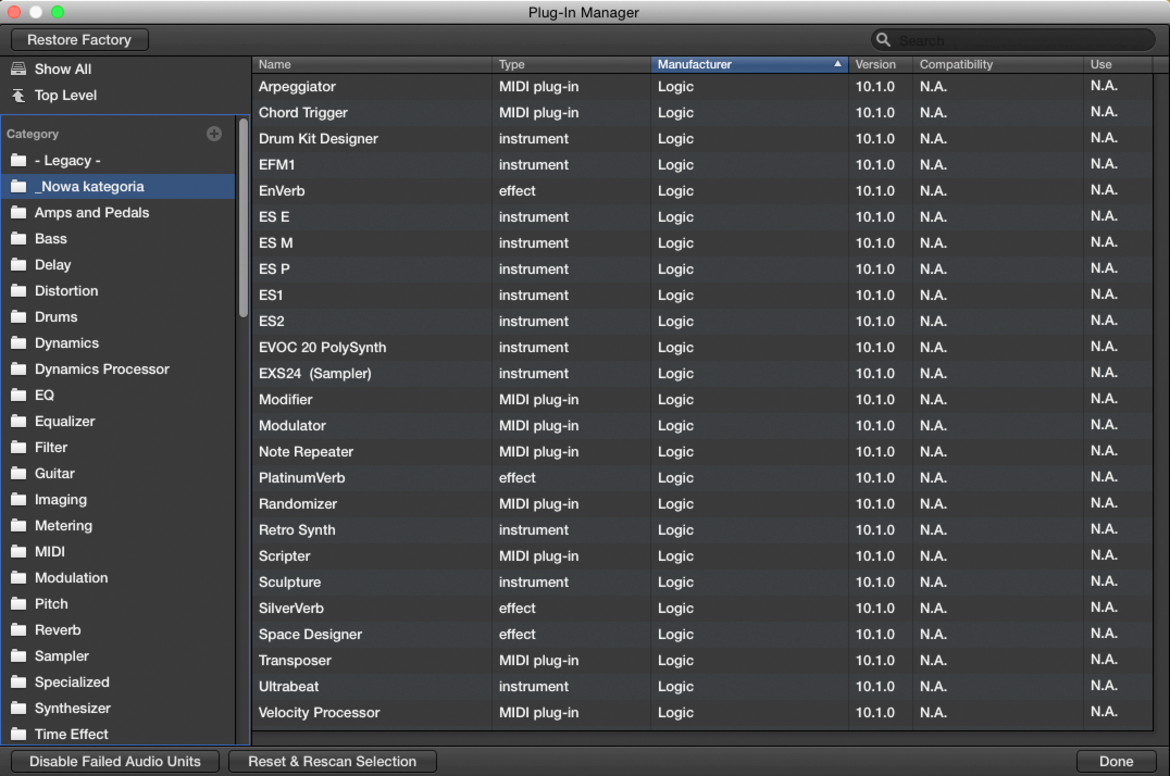Viewport: 1170px width, 776px height.
Task: Click Disable Failed Audio Units button
Action: (x=115, y=761)
